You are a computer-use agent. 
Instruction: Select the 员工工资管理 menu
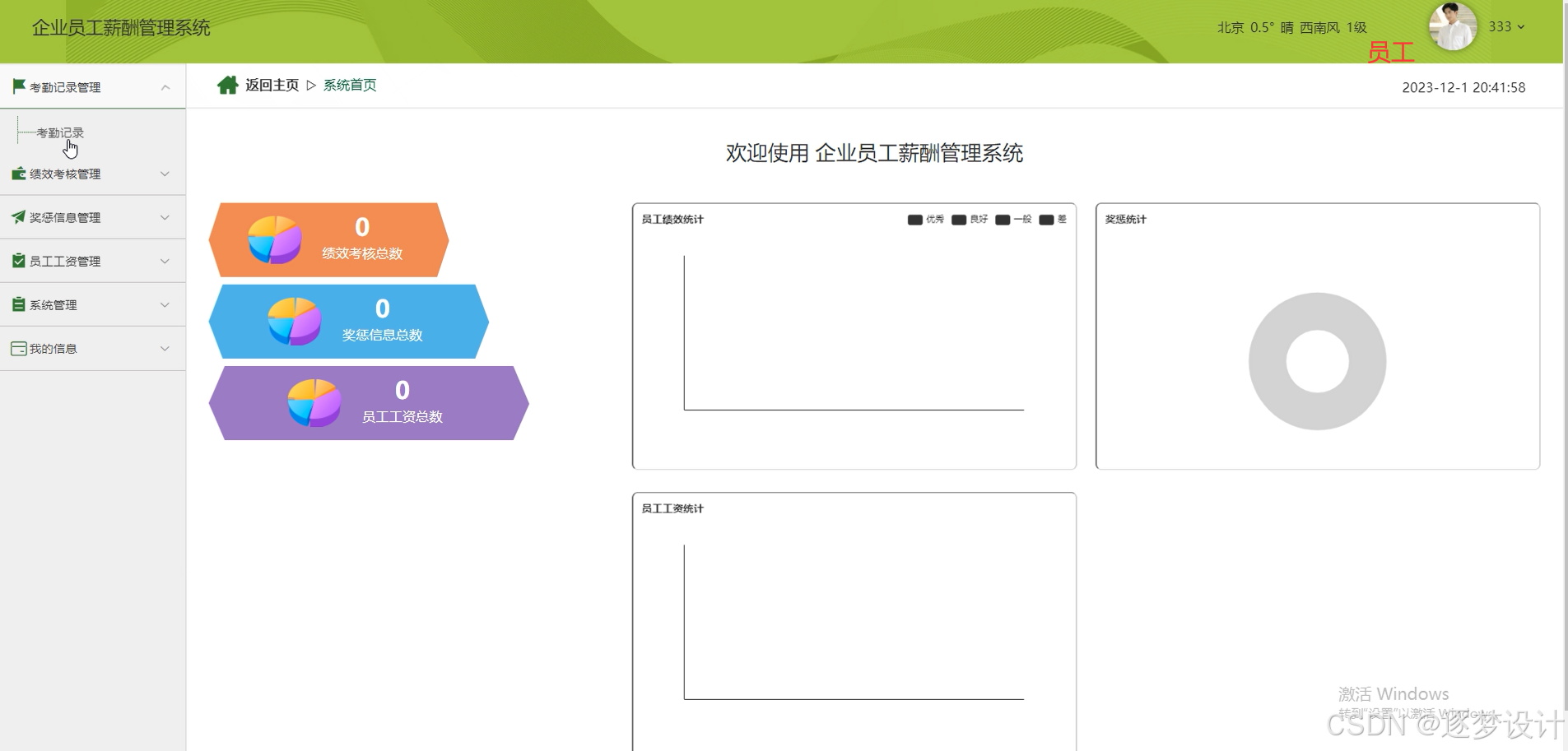click(x=92, y=261)
